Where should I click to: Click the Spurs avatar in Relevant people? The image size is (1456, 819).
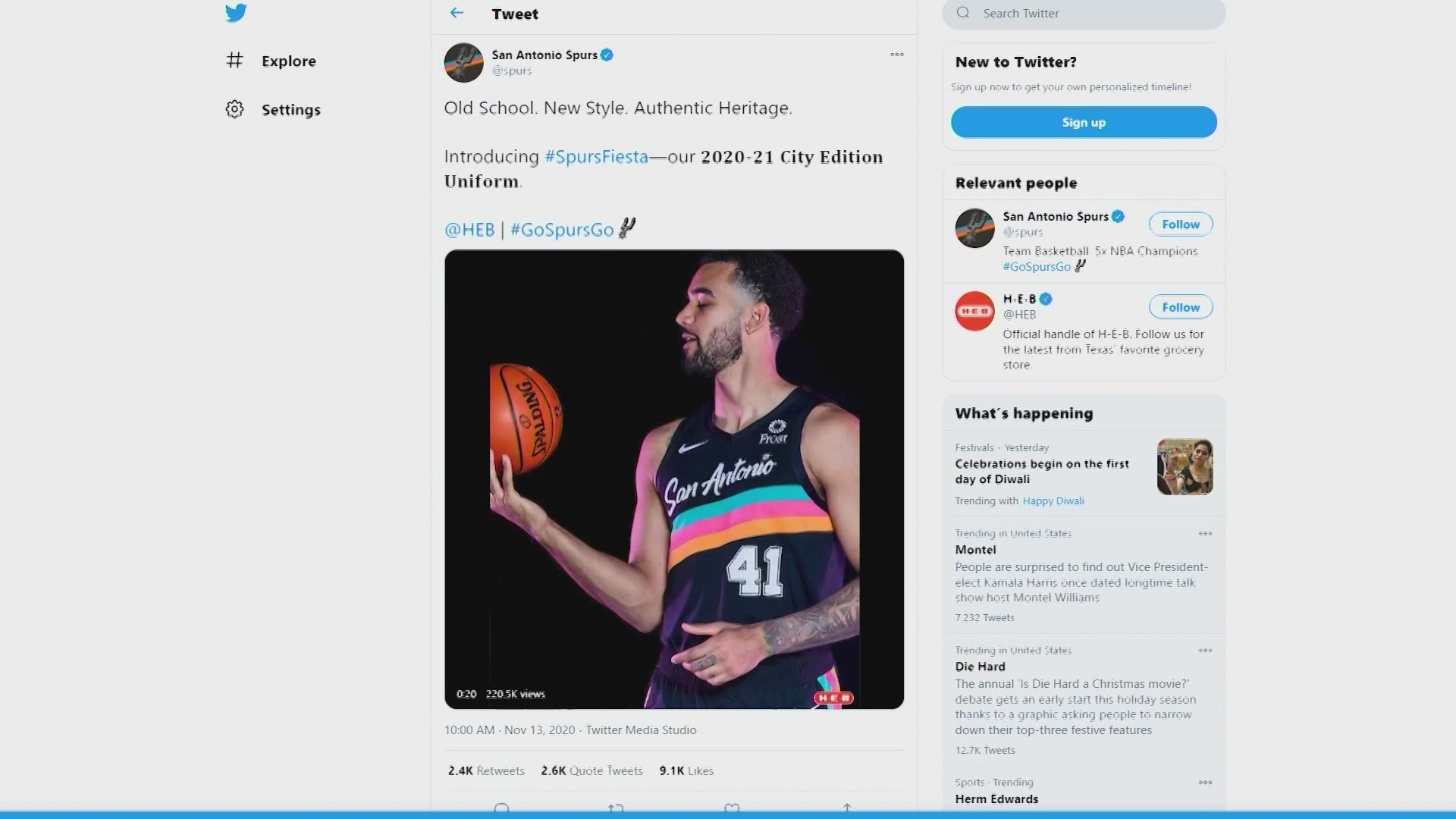974,228
